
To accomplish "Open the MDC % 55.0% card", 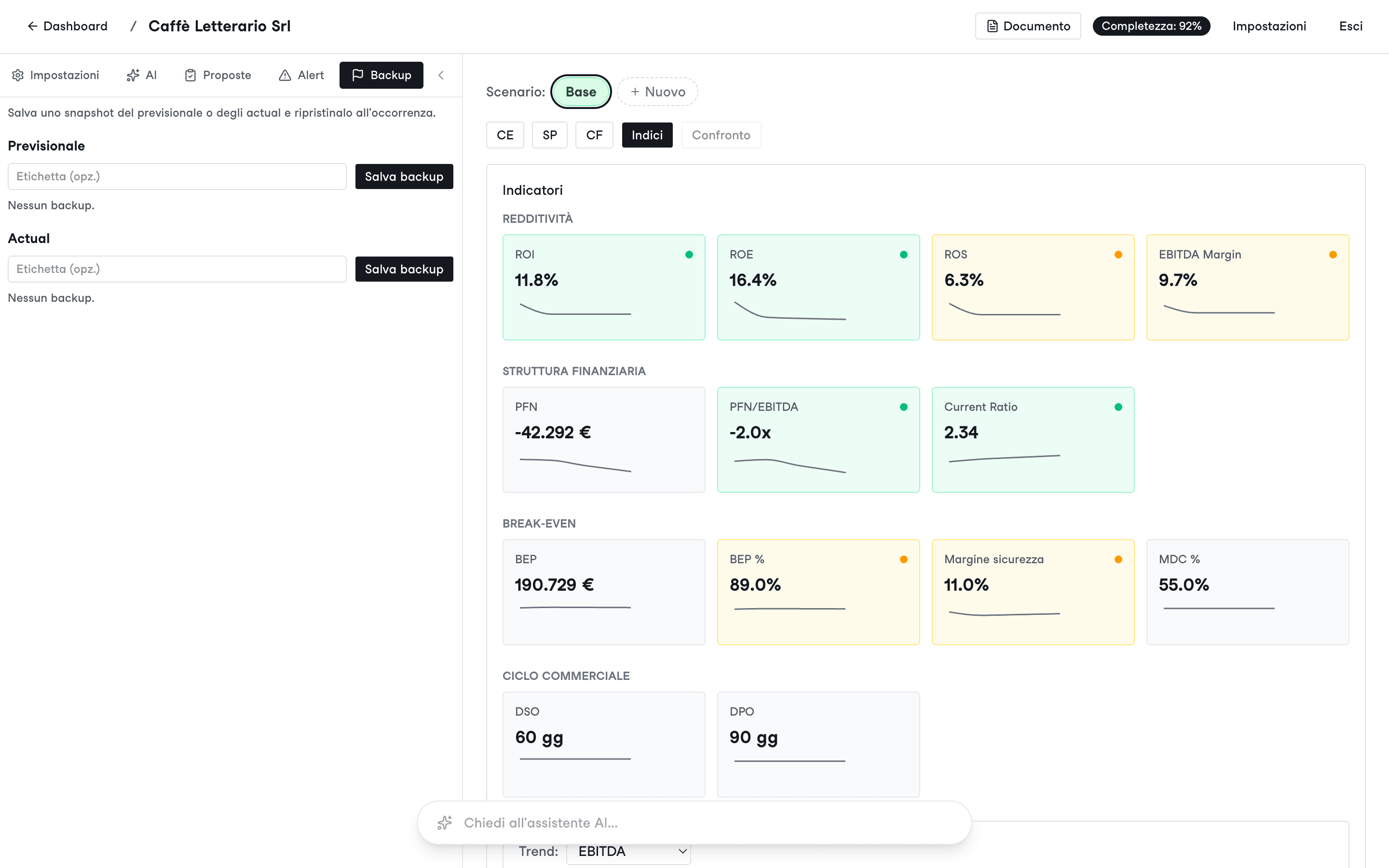I will coord(1248,592).
